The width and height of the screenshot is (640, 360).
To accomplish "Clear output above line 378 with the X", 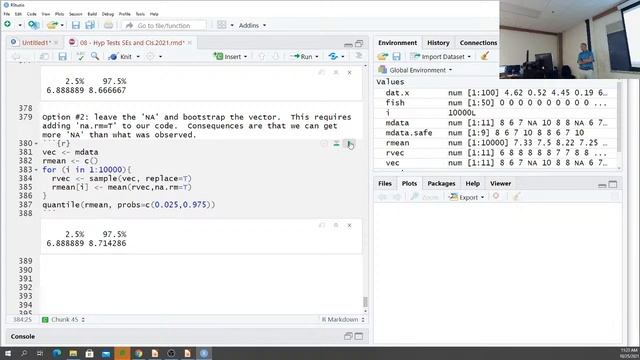I will tap(349, 72).
